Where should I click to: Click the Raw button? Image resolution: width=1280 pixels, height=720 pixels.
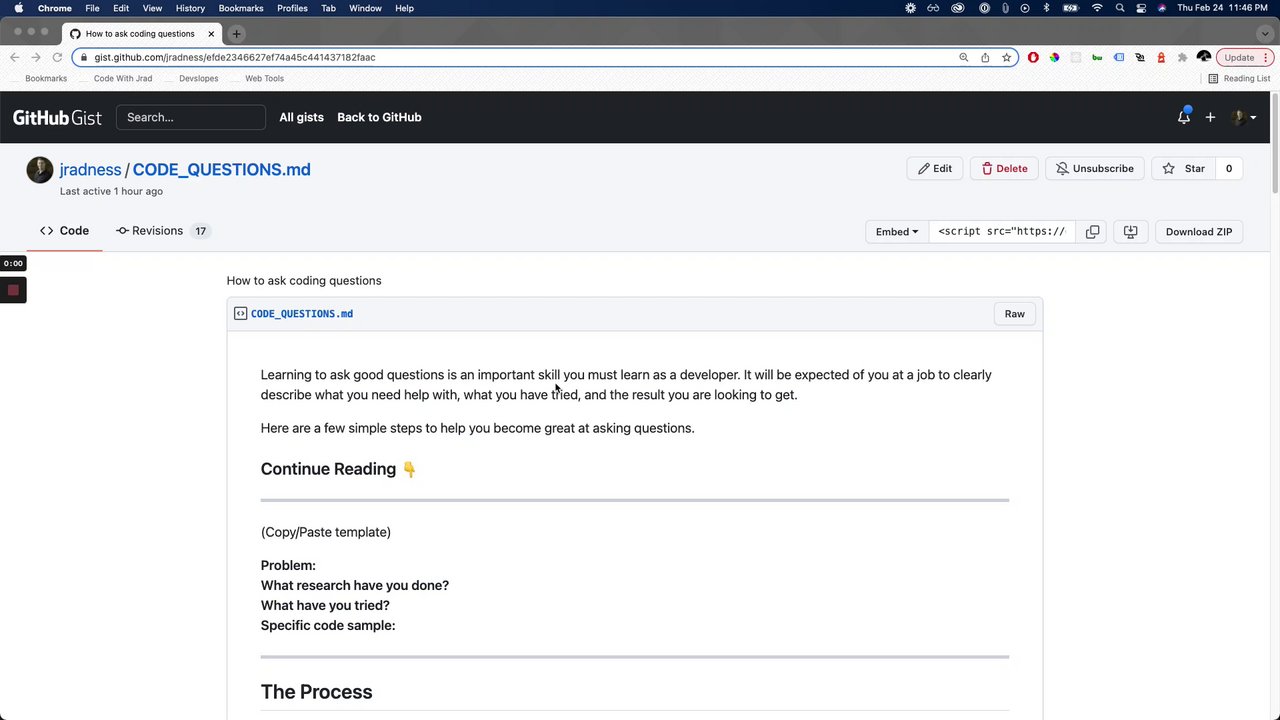click(x=1014, y=314)
